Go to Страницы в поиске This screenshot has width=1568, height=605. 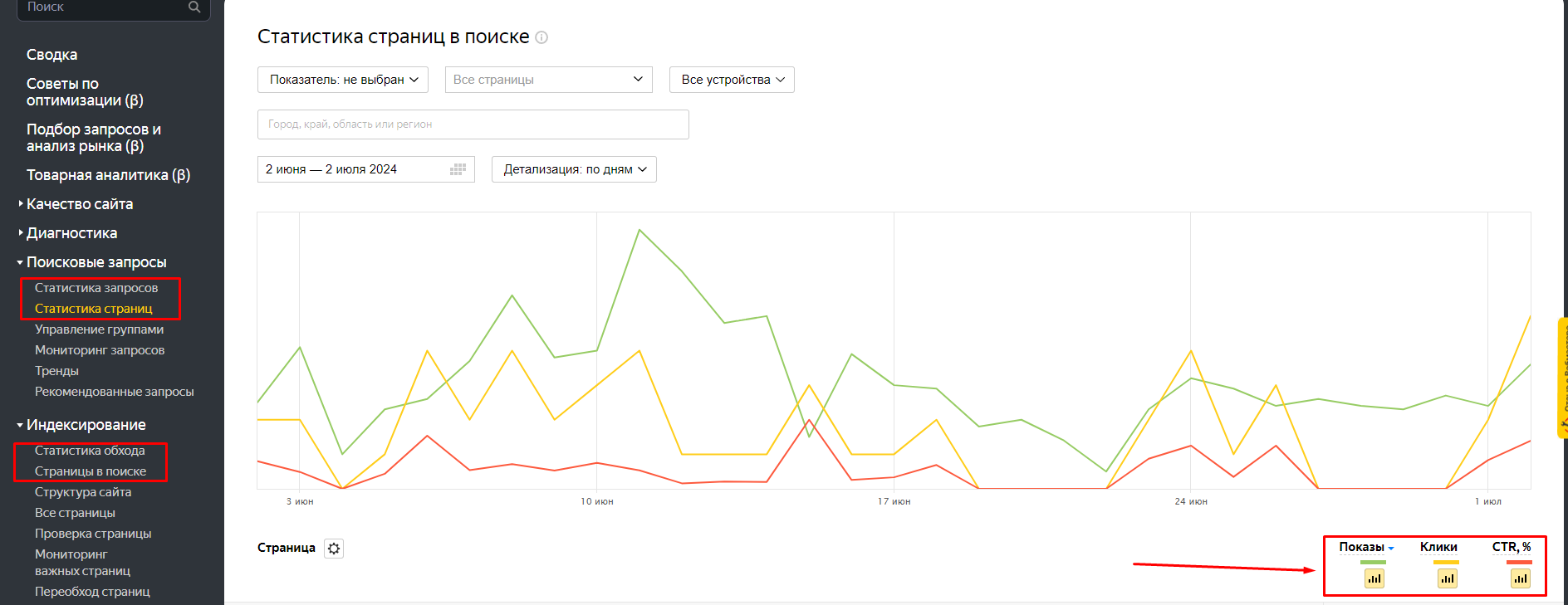[x=91, y=471]
